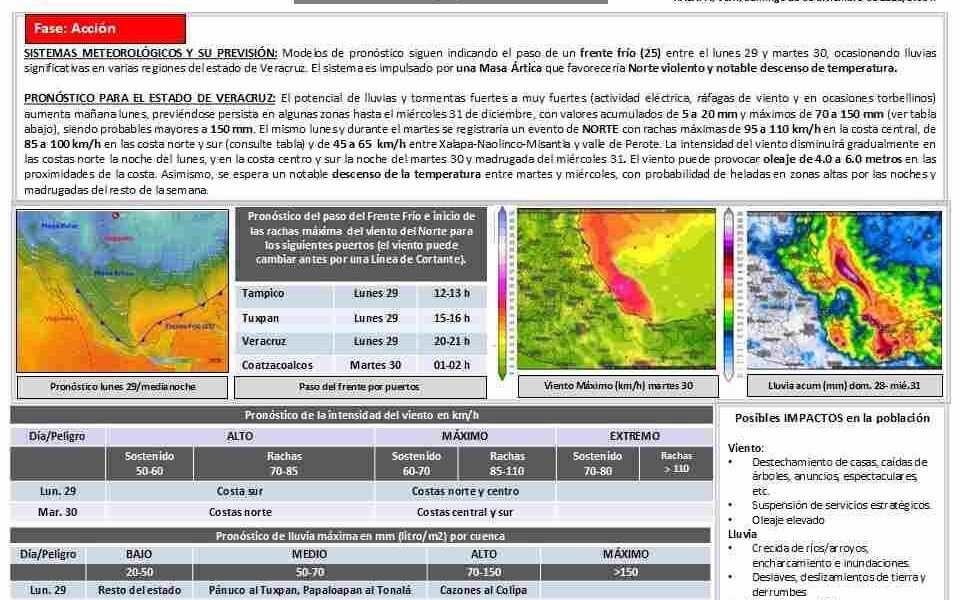Viewport: 960px width, 600px height.
Task: Select the "Cazones al Colipa" rainfall cell
Action: pyautogui.click(x=484, y=590)
